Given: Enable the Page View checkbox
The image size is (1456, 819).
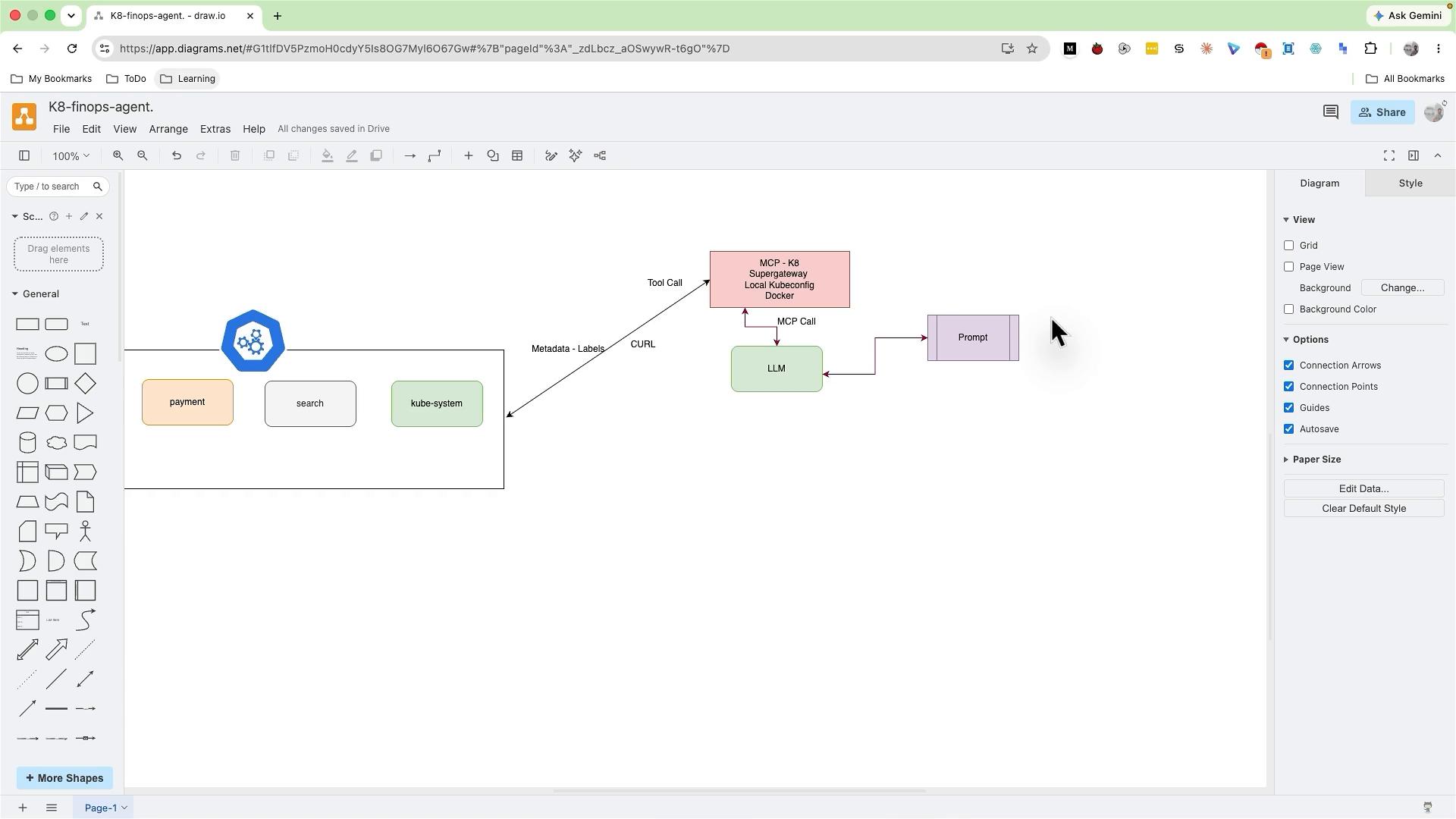Looking at the screenshot, I should 1288,267.
